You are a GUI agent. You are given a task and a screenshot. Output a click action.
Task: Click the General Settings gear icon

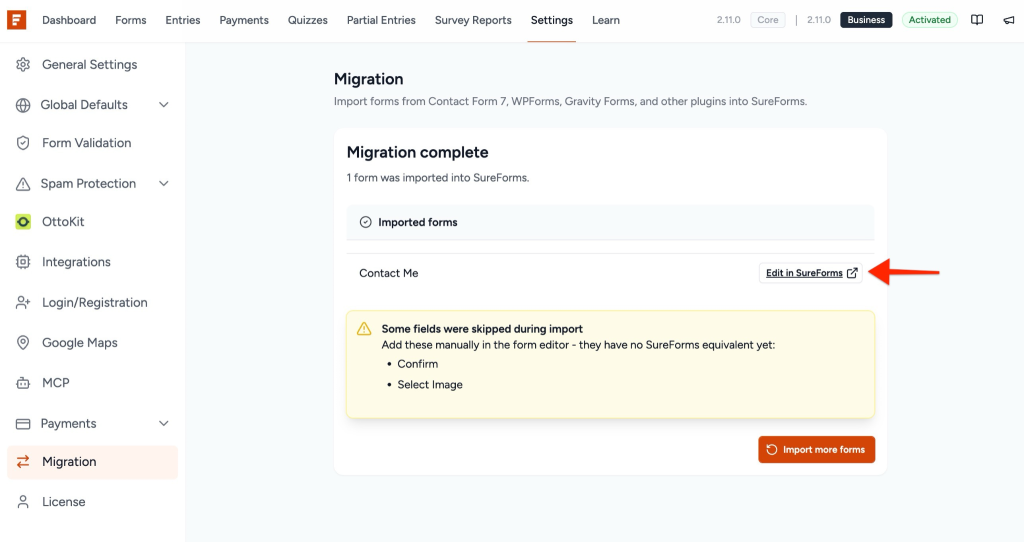click(23, 65)
